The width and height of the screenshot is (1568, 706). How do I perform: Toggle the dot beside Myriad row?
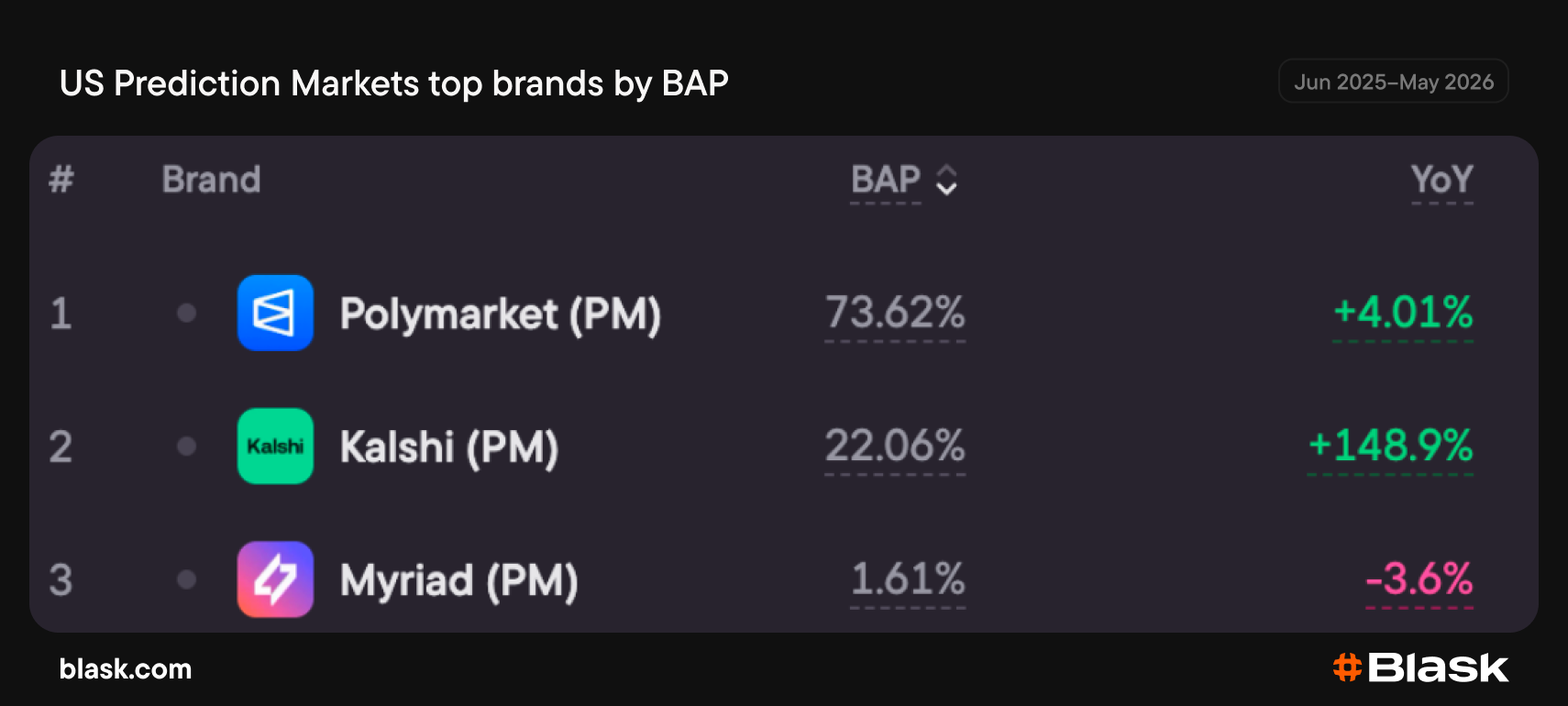tap(187, 579)
